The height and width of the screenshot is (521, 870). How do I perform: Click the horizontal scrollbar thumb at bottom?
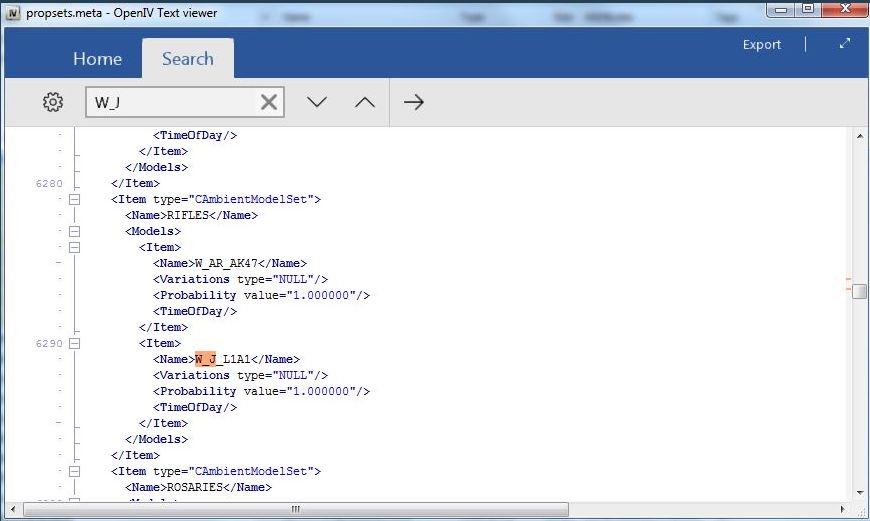[294, 509]
